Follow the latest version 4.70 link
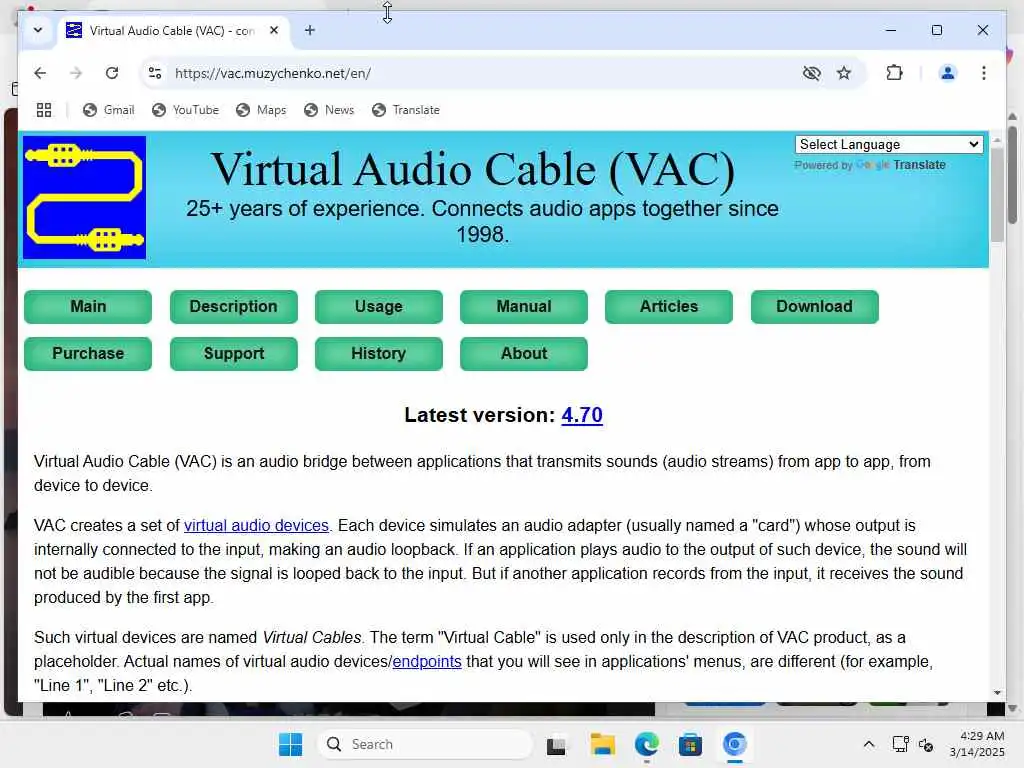Viewport: 1024px width, 768px height. coord(582,415)
